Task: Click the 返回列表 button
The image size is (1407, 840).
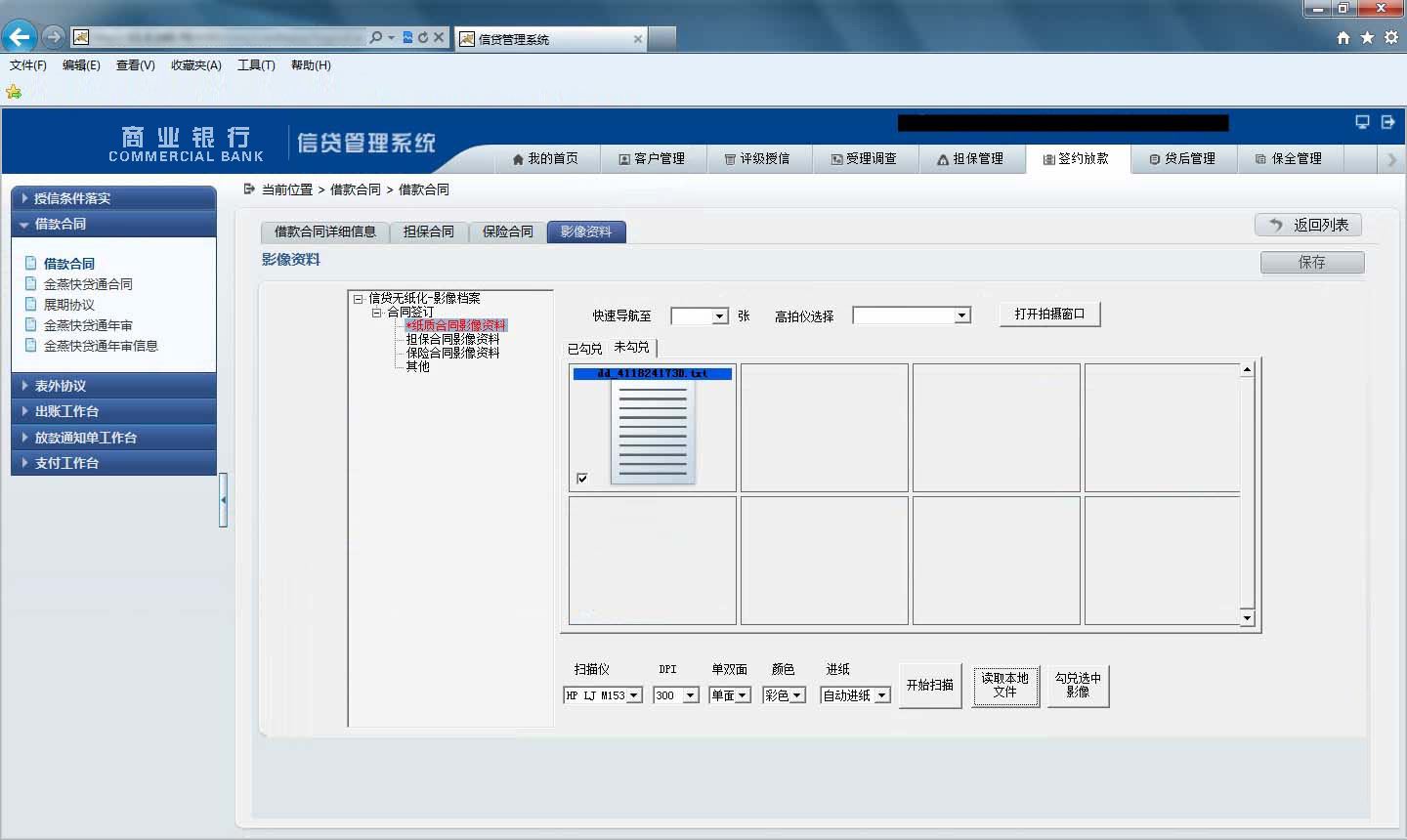Action: 1308,225
